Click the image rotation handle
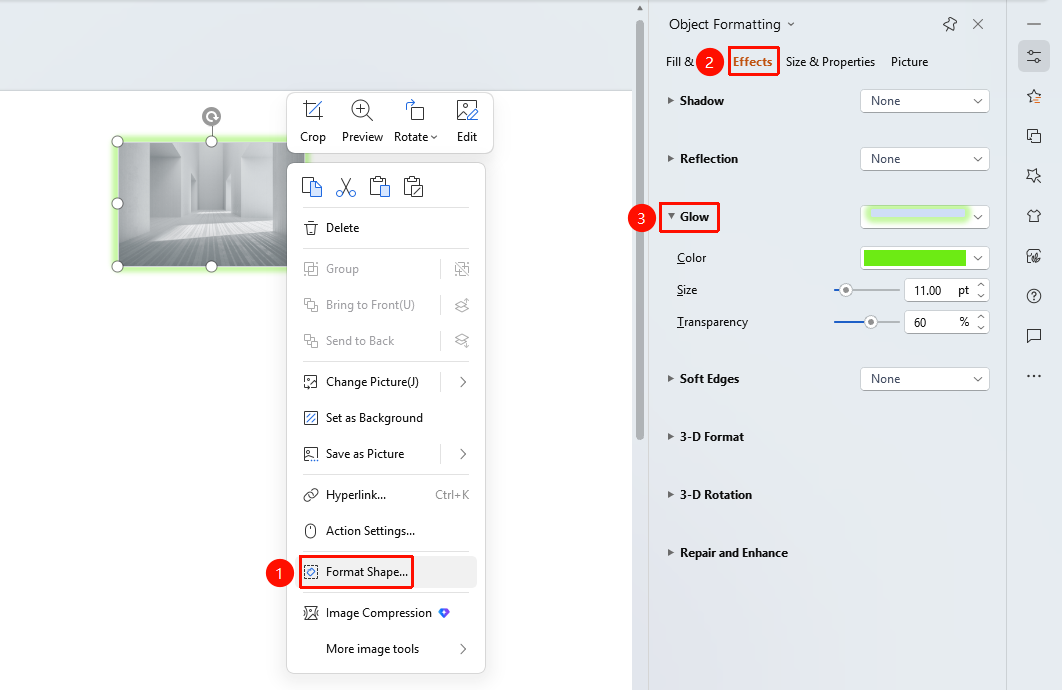This screenshot has width=1062, height=690. [x=211, y=116]
